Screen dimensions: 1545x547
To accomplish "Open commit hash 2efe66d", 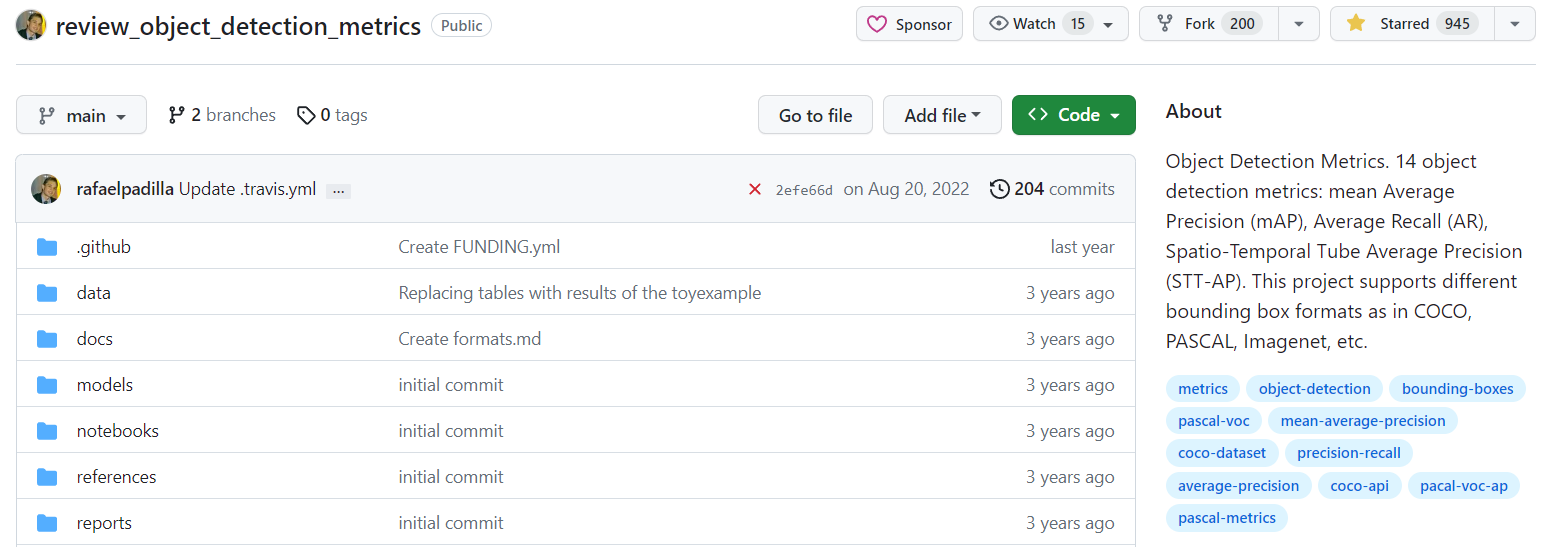I will point(803,190).
